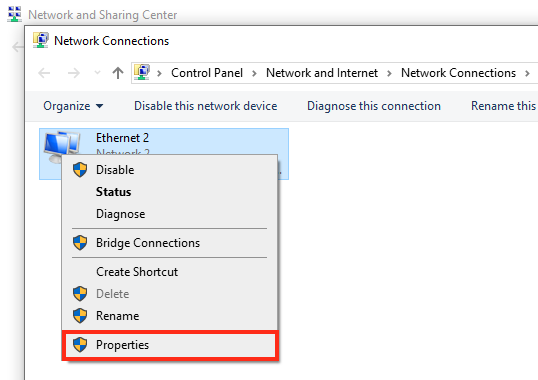Viewport: 538px width, 380px height.
Task: Click the address bar location icon
Action: tap(142, 72)
